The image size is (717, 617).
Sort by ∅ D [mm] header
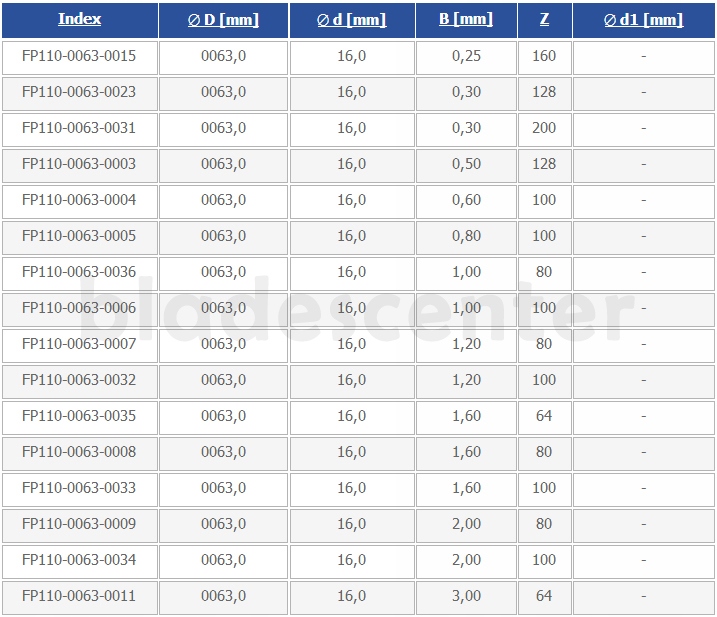coord(223,20)
